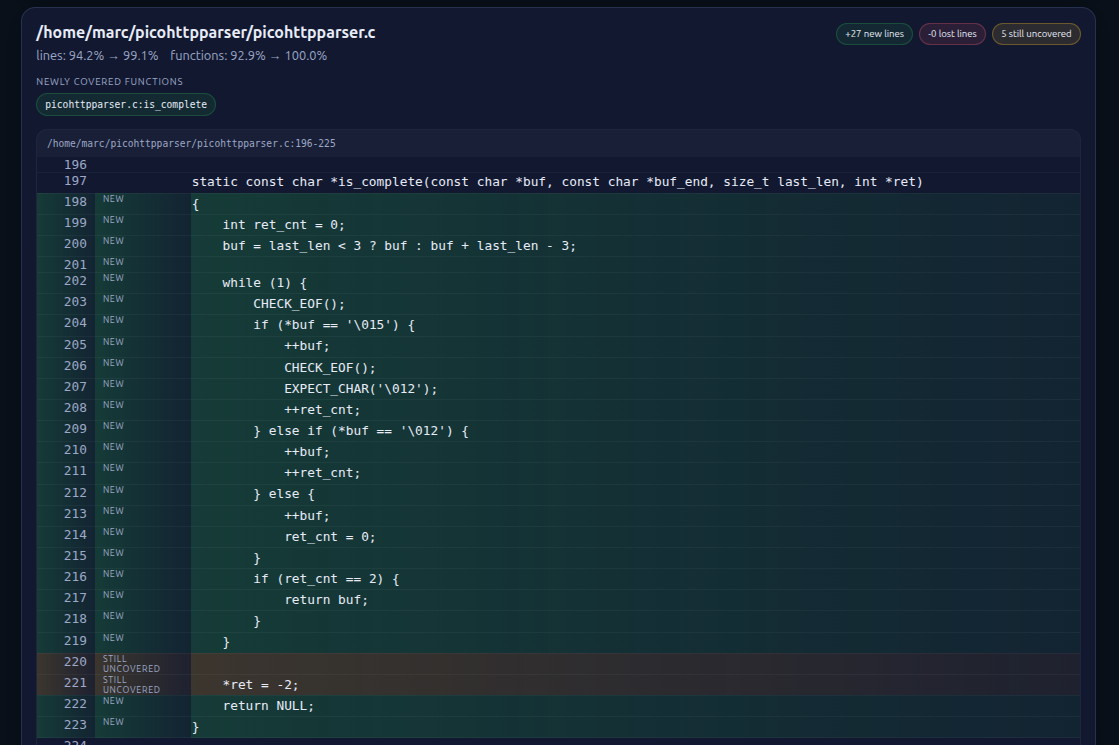Click line number 203
1119x745 pixels.
point(75,302)
